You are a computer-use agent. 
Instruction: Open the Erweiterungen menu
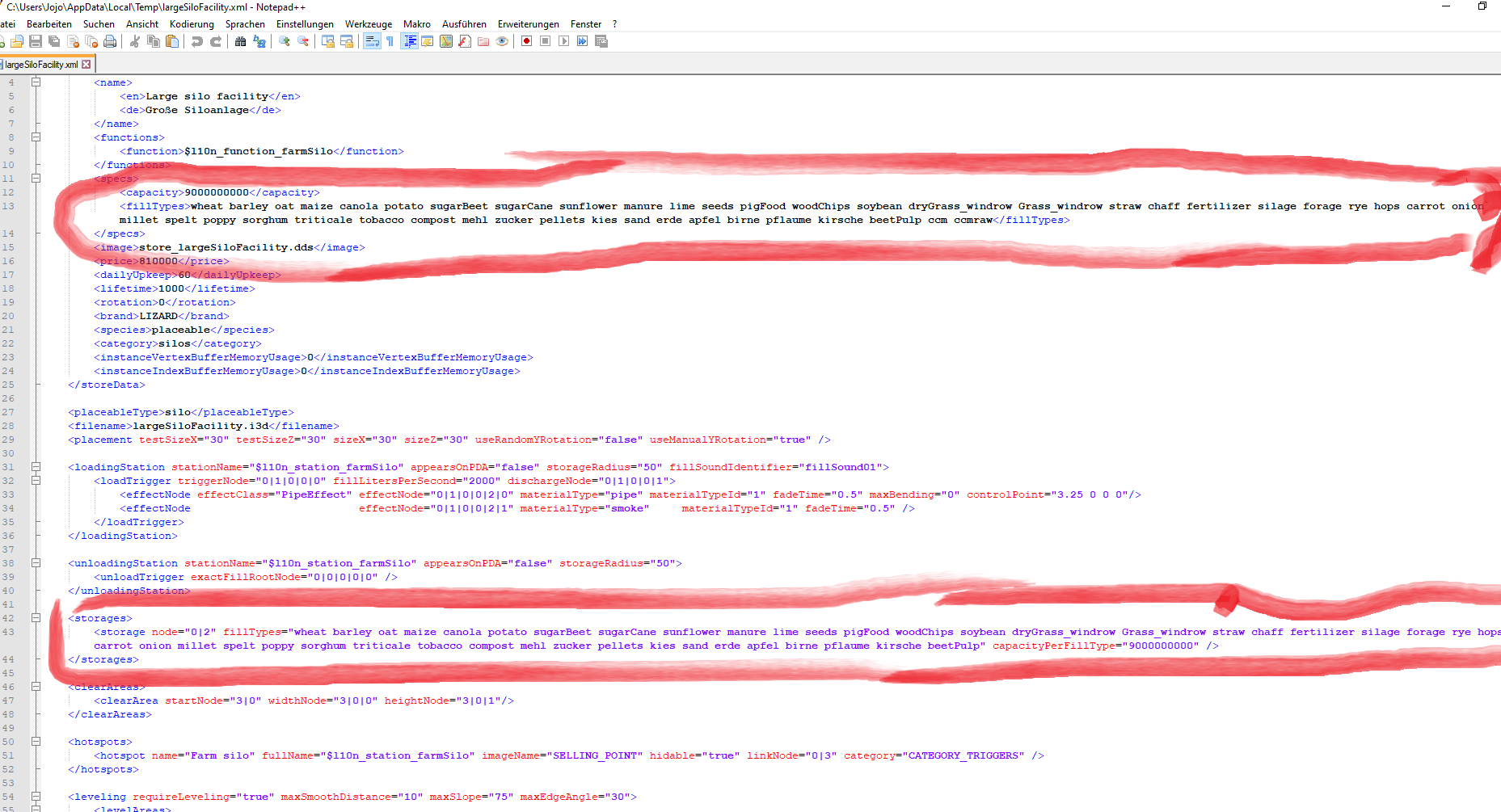click(x=529, y=24)
